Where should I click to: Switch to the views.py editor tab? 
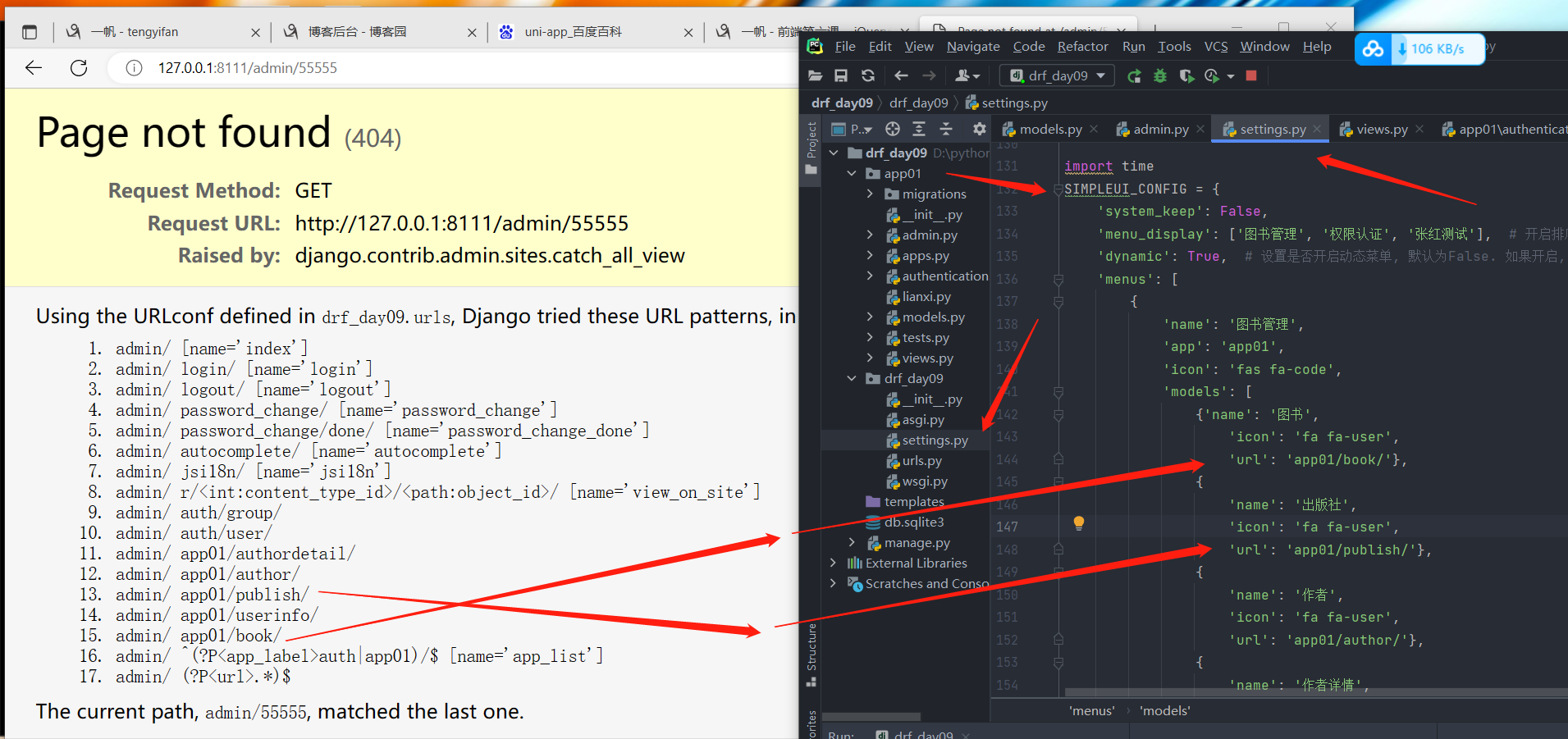(1382, 130)
